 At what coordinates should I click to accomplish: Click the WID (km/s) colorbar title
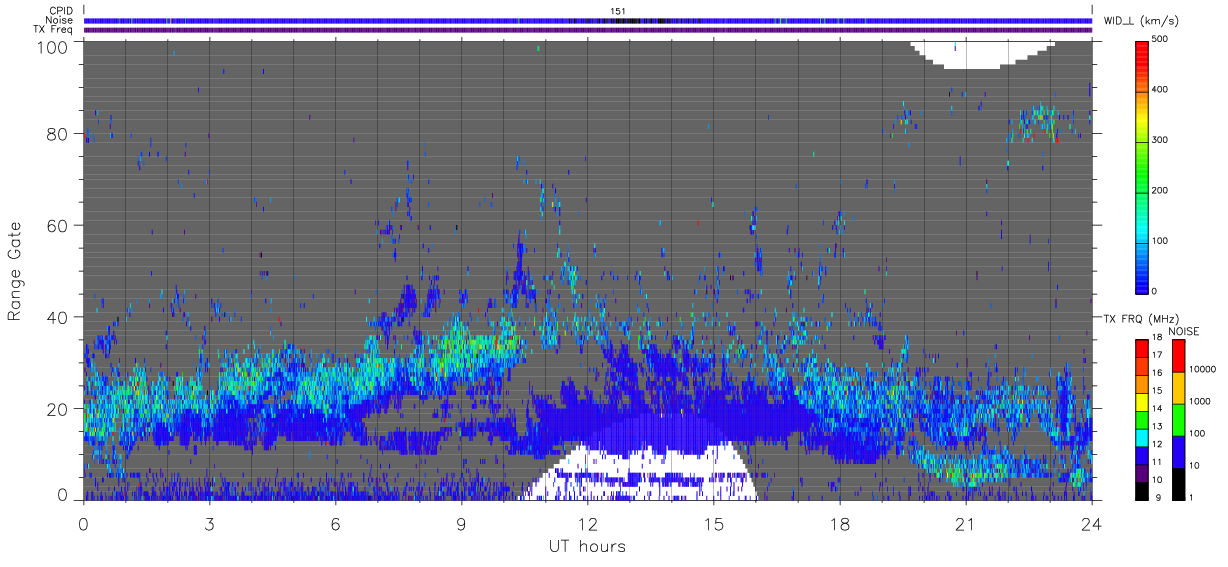tap(1143, 21)
